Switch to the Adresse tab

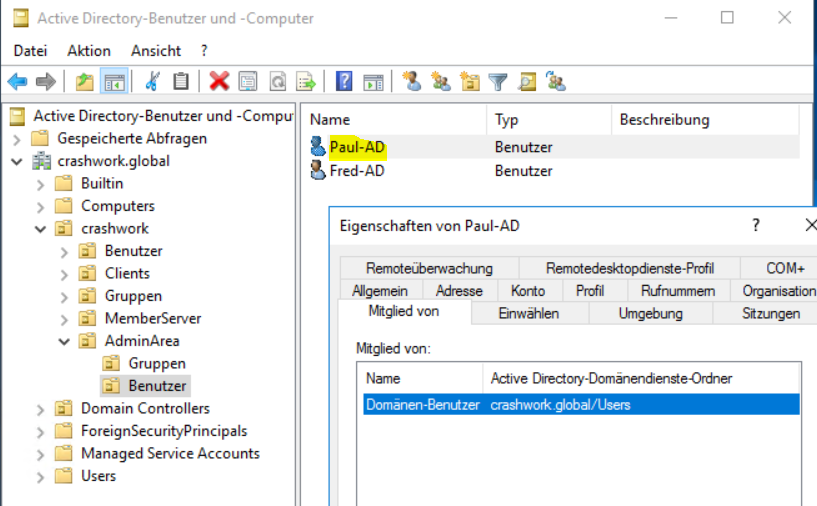tap(459, 291)
